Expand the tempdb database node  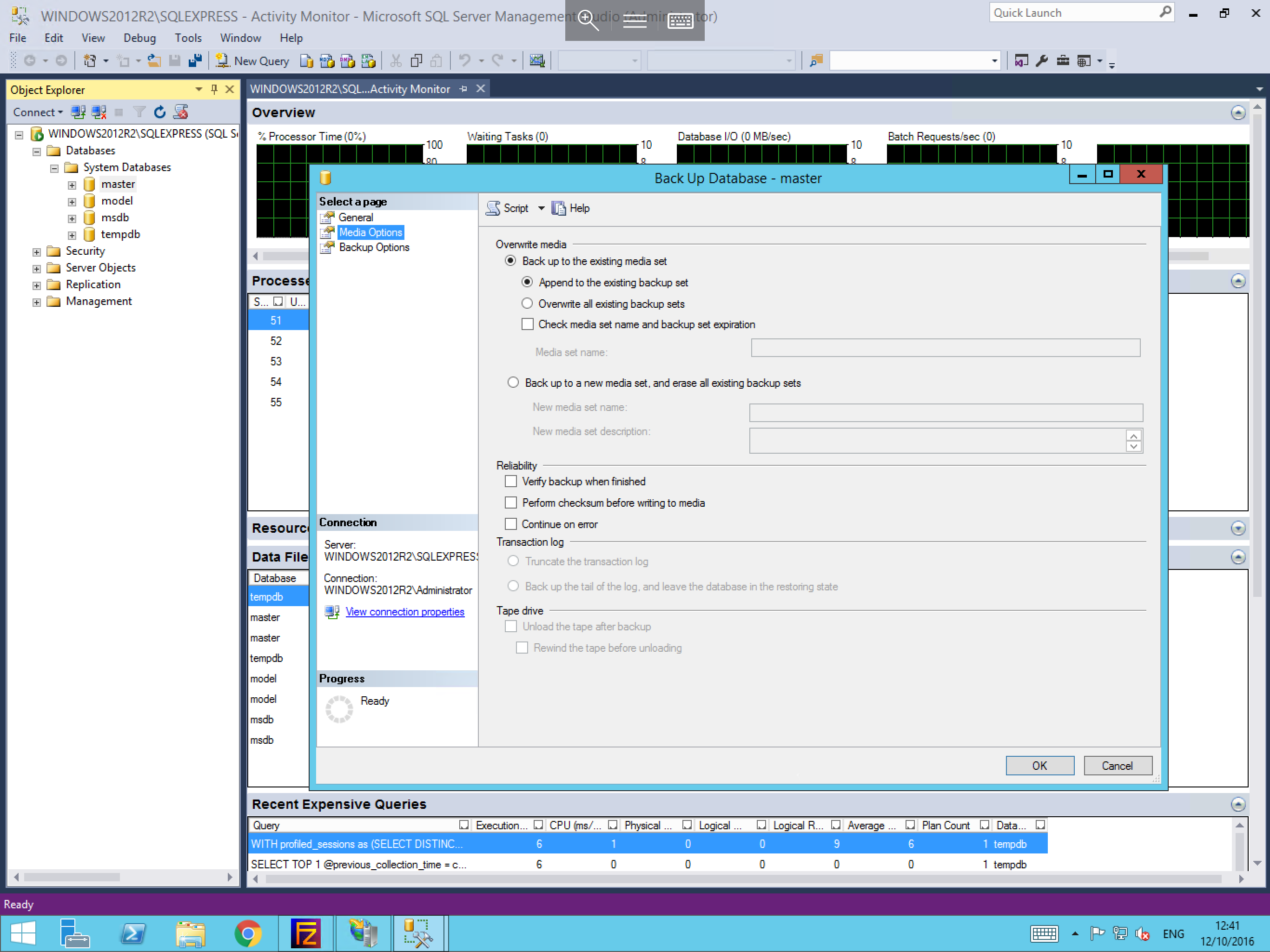coord(72,235)
